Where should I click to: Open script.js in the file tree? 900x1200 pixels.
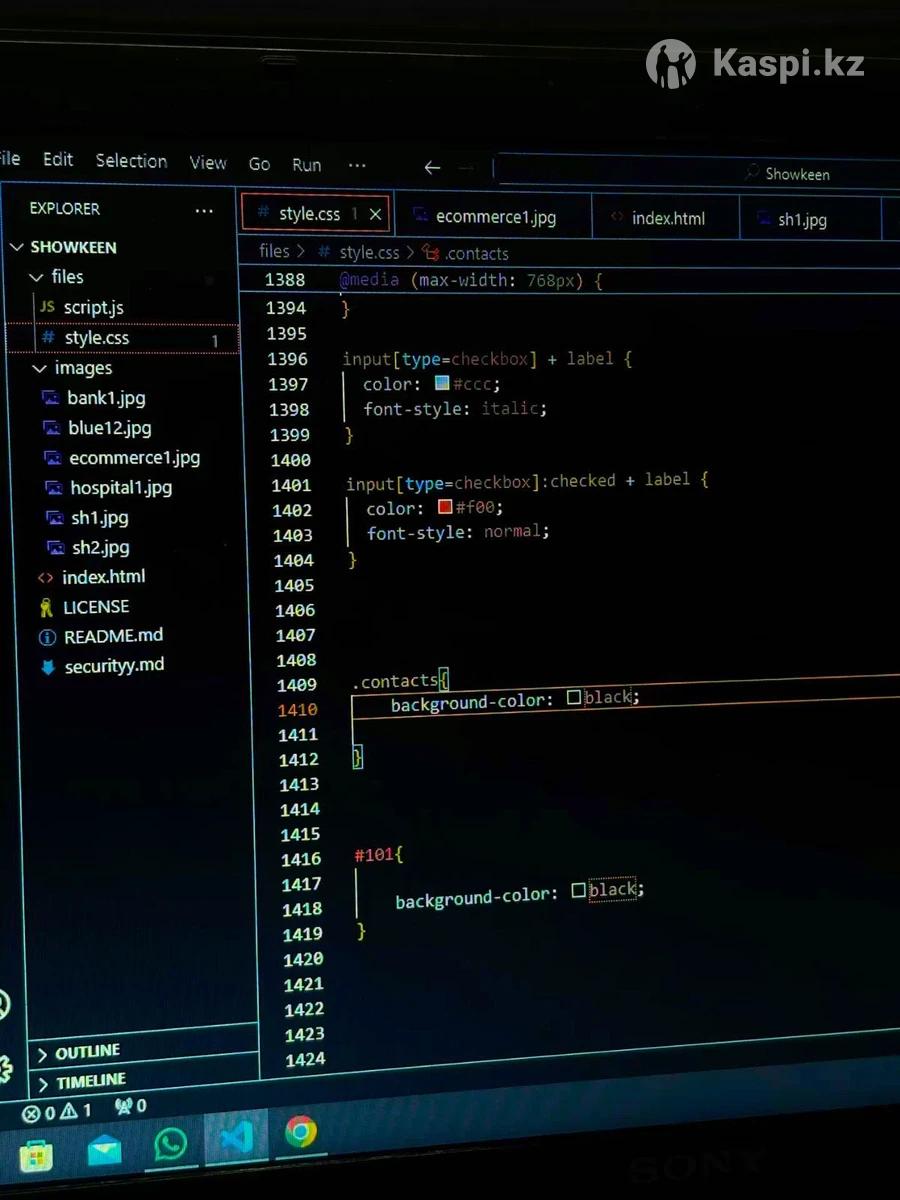click(x=93, y=308)
